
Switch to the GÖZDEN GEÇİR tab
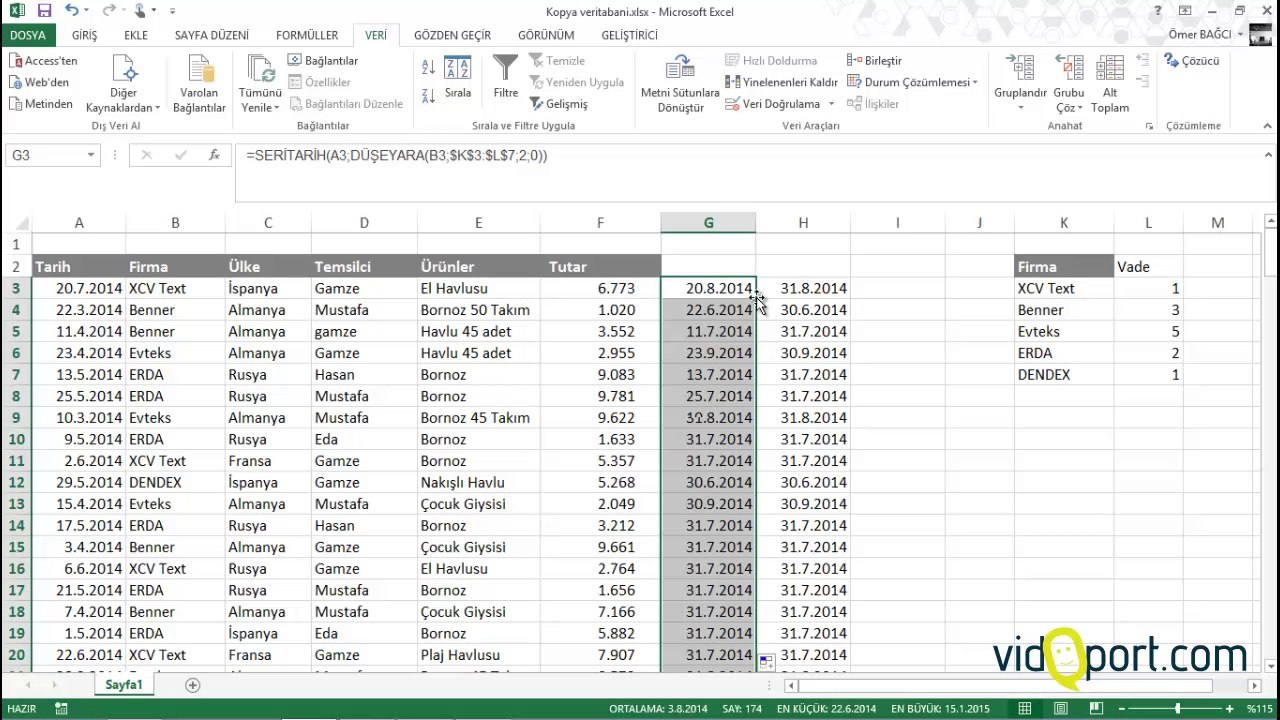point(452,35)
